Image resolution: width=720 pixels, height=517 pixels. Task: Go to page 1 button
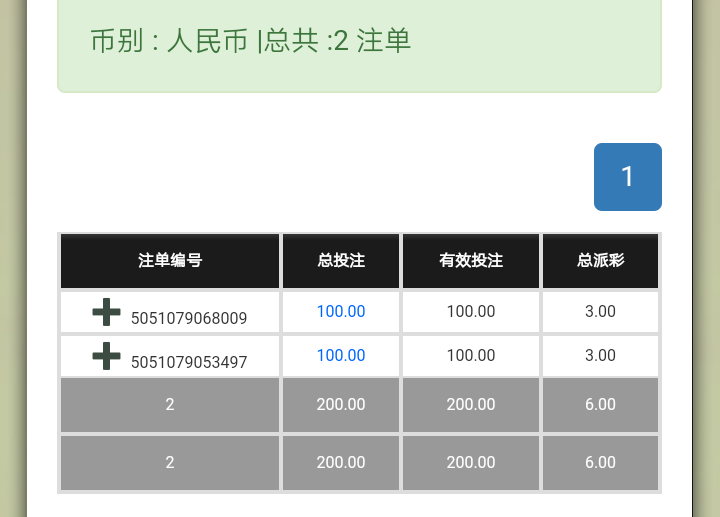(627, 177)
